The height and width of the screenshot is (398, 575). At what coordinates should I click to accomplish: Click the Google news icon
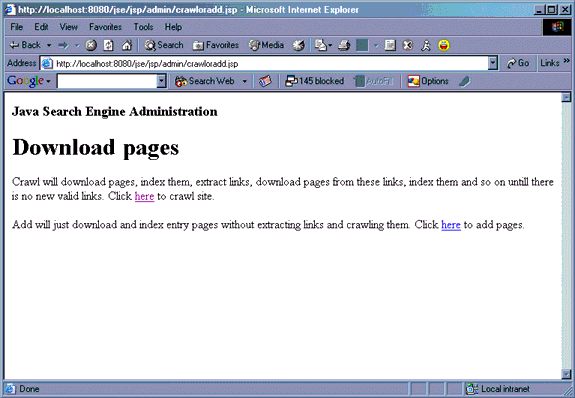coord(265,81)
